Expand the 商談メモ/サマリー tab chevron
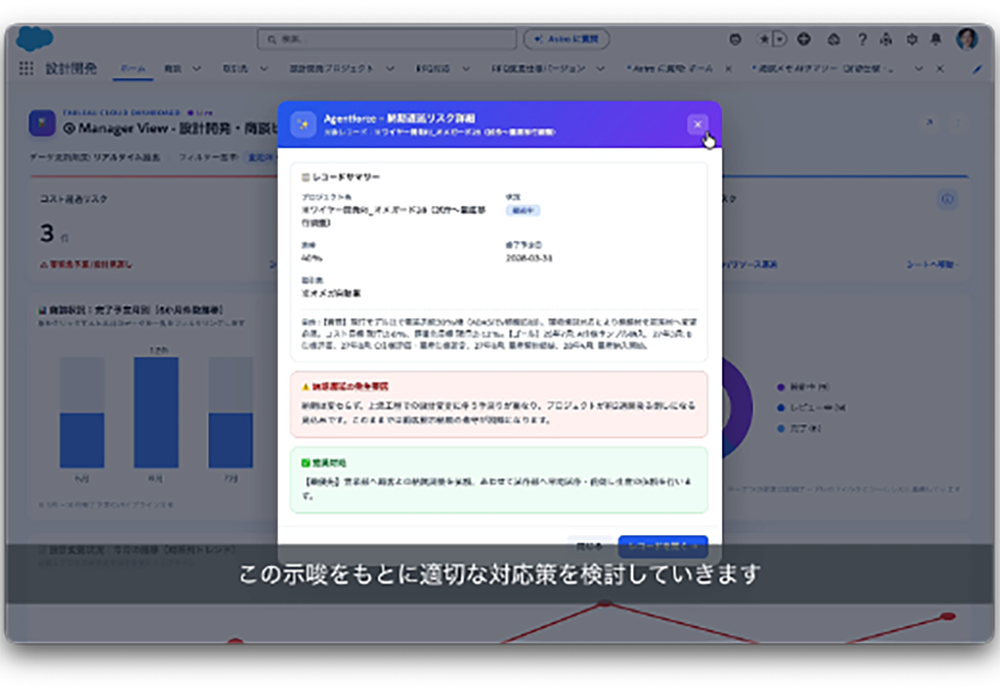The width and height of the screenshot is (1000, 691). point(918,68)
